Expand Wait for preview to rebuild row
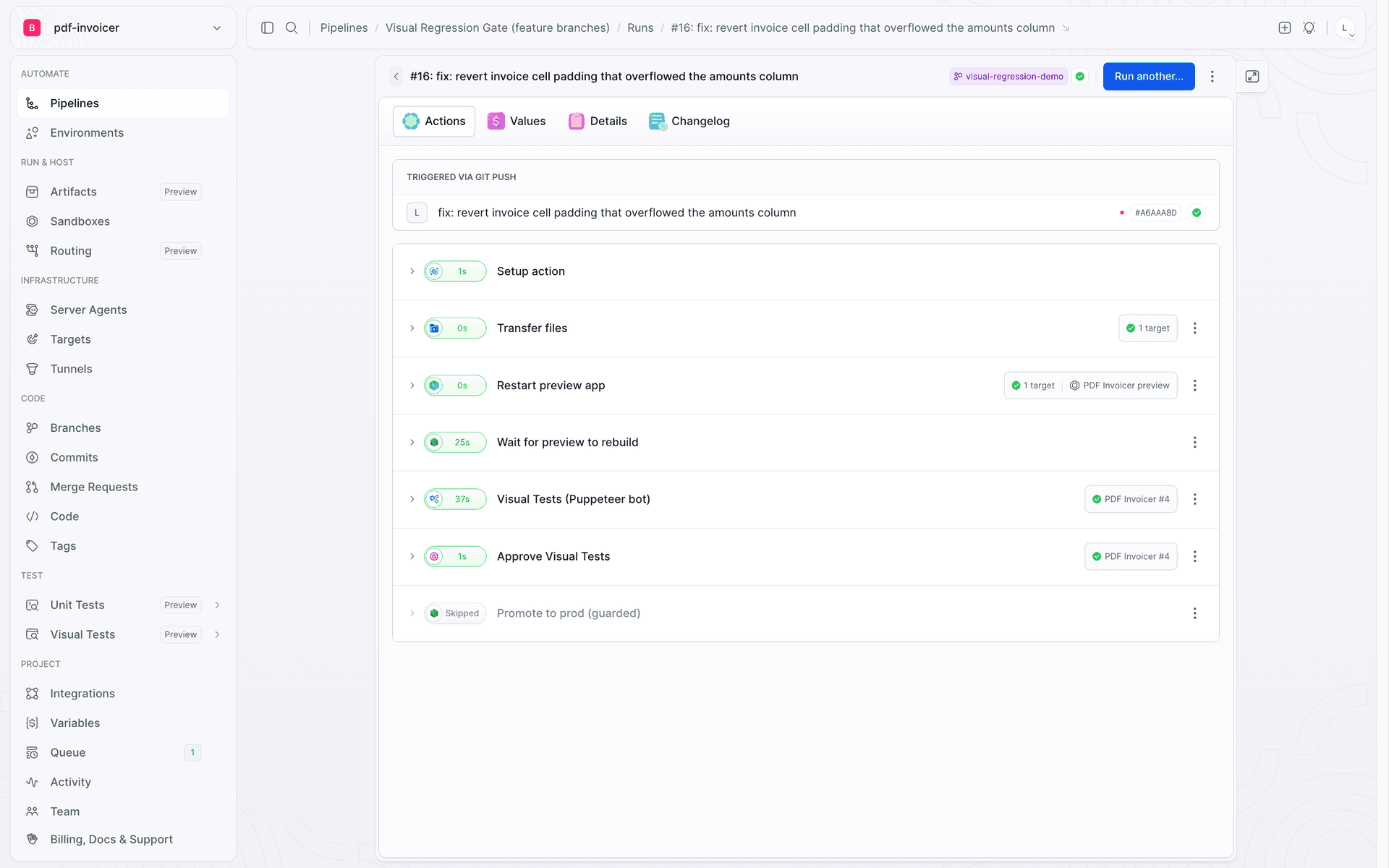This screenshot has height=868, width=1389. (412, 442)
